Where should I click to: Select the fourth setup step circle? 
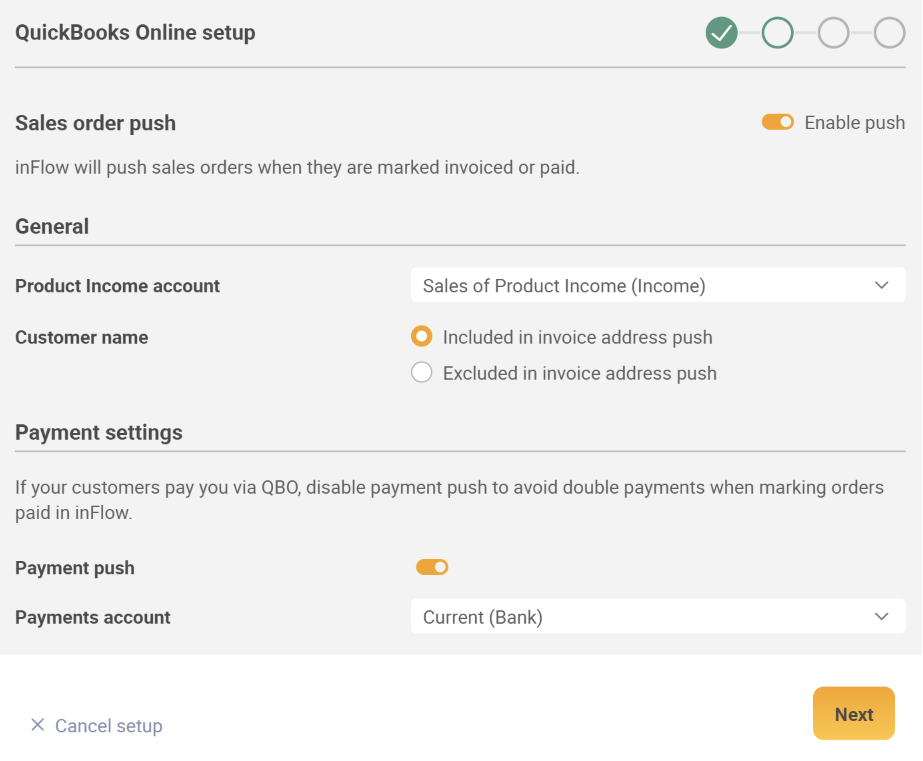pyautogui.click(x=889, y=33)
